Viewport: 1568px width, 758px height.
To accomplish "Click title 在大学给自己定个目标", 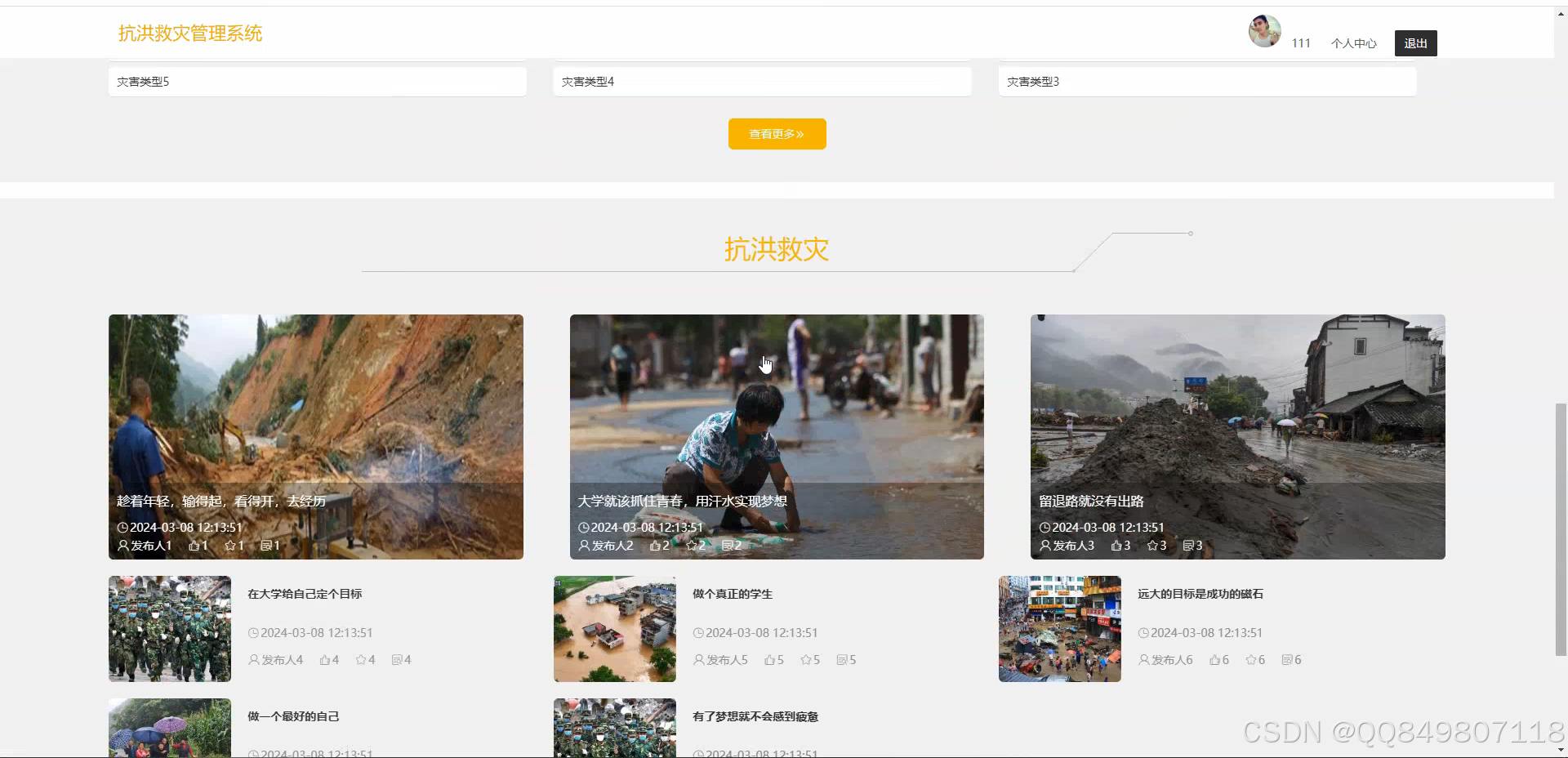I will pyautogui.click(x=305, y=594).
